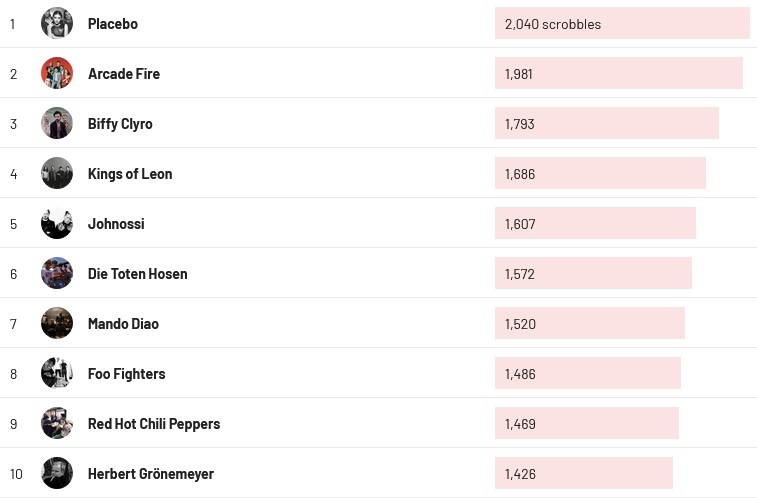Viewport: 757px width, 498px height.
Task: Click the 1,469 scrobble count bar
Action: coord(586,423)
